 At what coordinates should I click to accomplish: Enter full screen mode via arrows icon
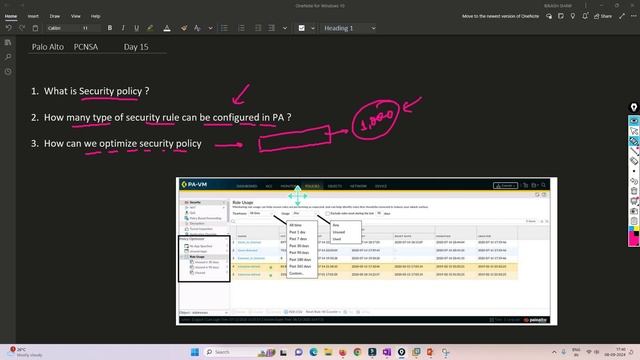tap(622, 16)
